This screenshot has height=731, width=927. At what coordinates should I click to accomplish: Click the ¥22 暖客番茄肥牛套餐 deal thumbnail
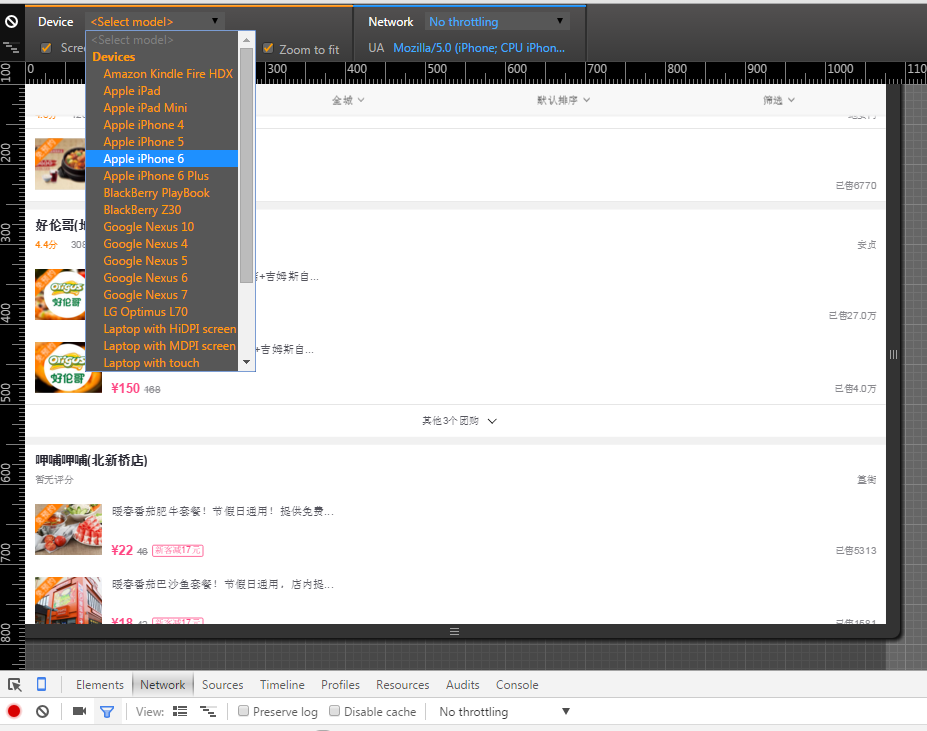[x=69, y=529]
